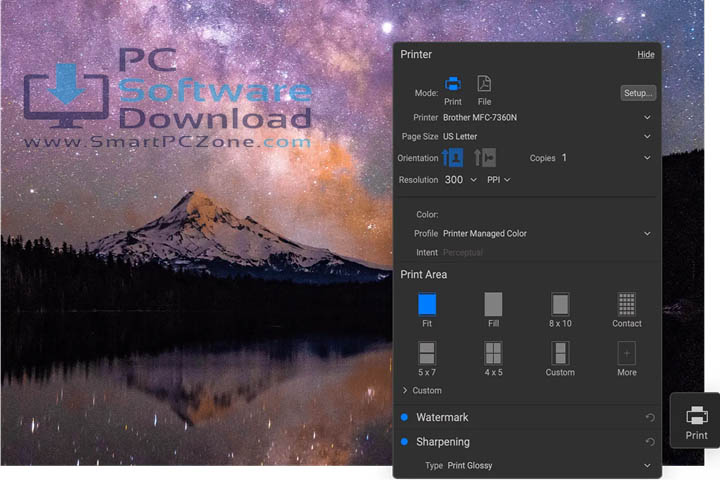This screenshot has width=720, height=480.
Task: Choose portrait orientation icon
Action: coord(453,158)
